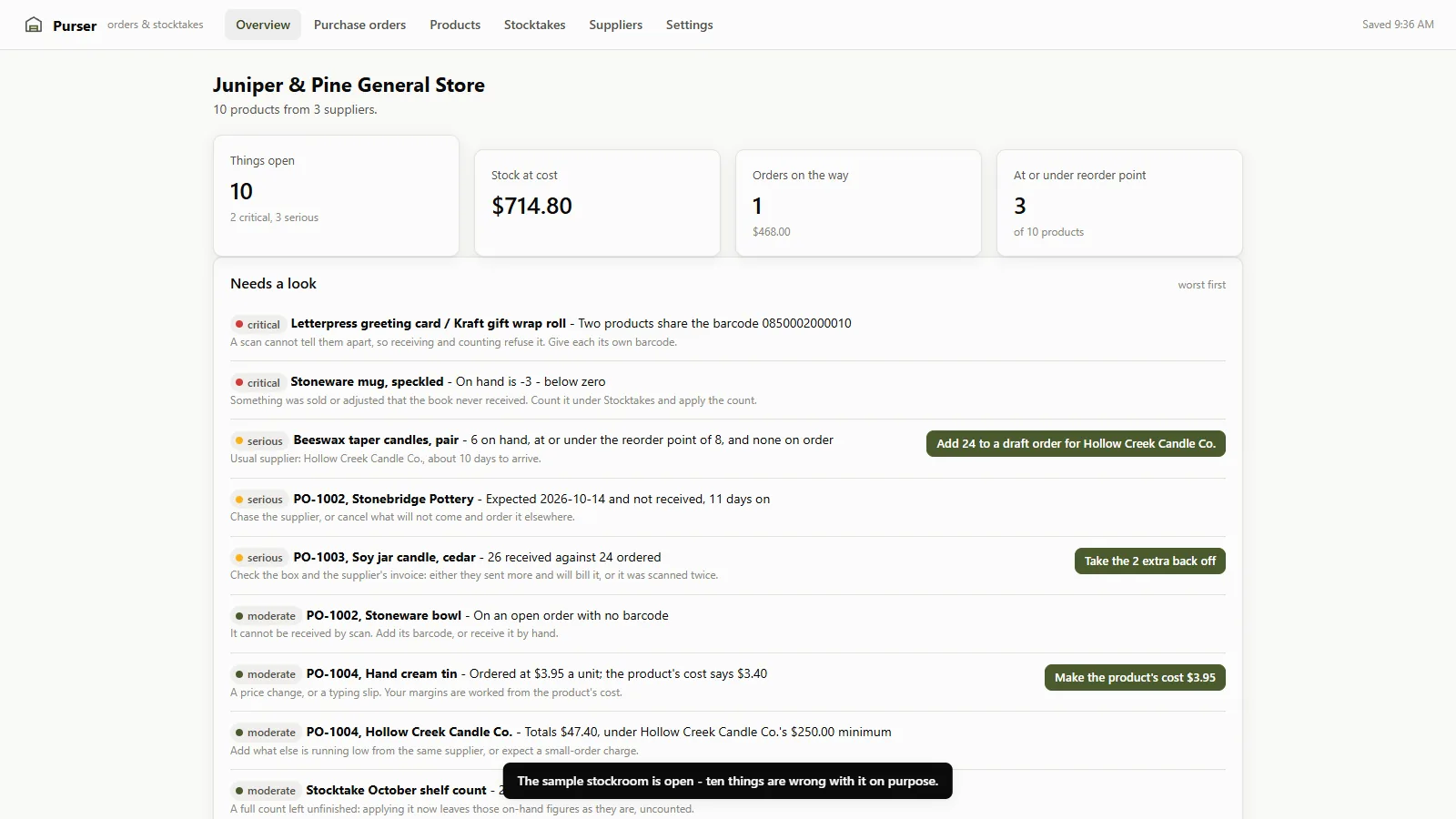This screenshot has width=1456, height=819.
Task: Click the PO-1004, Hollow Creek Candle Co. title
Action: tap(409, 732)
